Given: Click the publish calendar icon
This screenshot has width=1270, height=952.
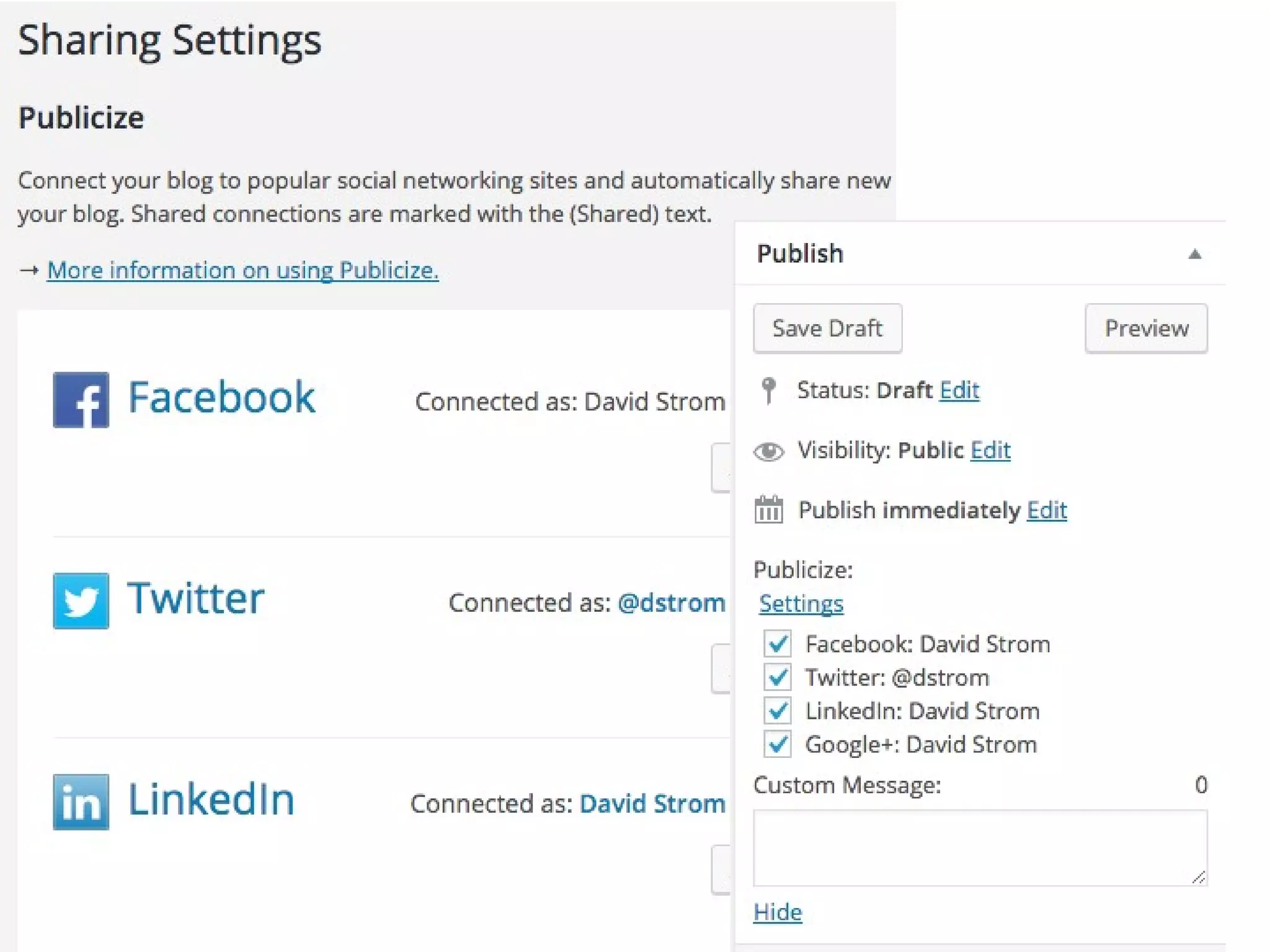Looking at the screenshot, I should (768, 510).
